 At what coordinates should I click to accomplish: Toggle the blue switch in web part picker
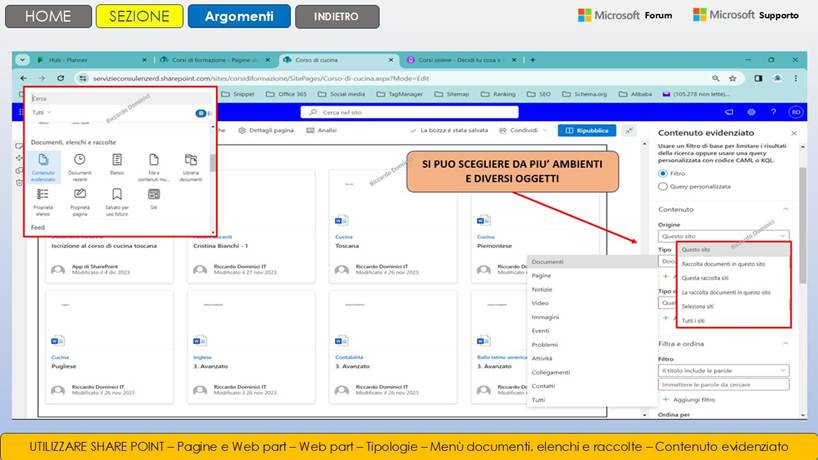[201, 113]
